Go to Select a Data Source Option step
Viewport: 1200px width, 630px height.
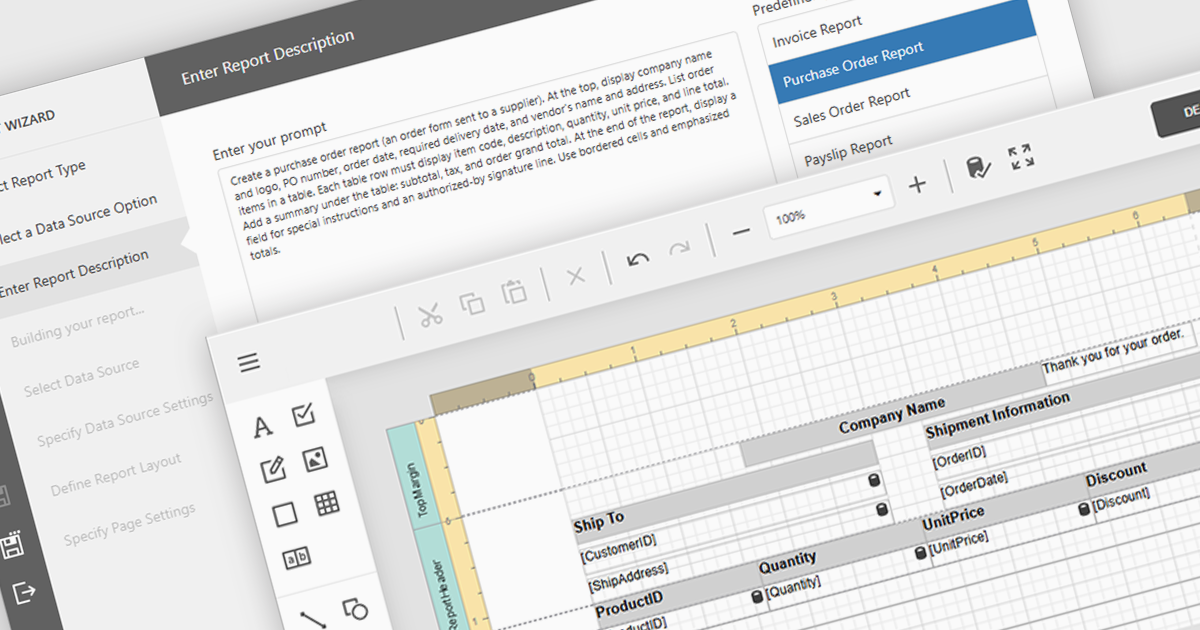(78, 220)
